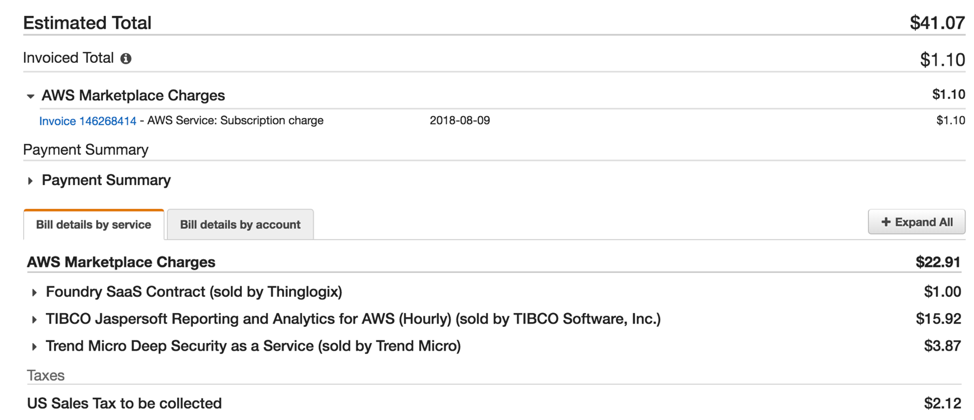Switch to Bill details by account tab

pos(240,225)
